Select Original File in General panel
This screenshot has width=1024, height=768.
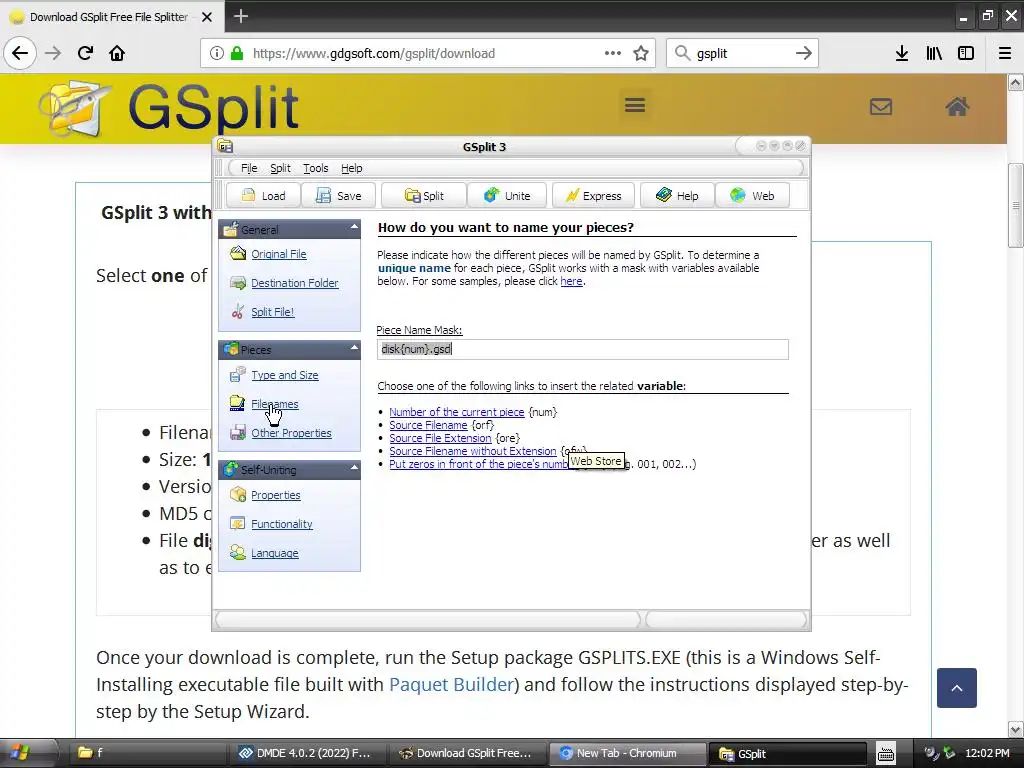[x=279, y=254]
